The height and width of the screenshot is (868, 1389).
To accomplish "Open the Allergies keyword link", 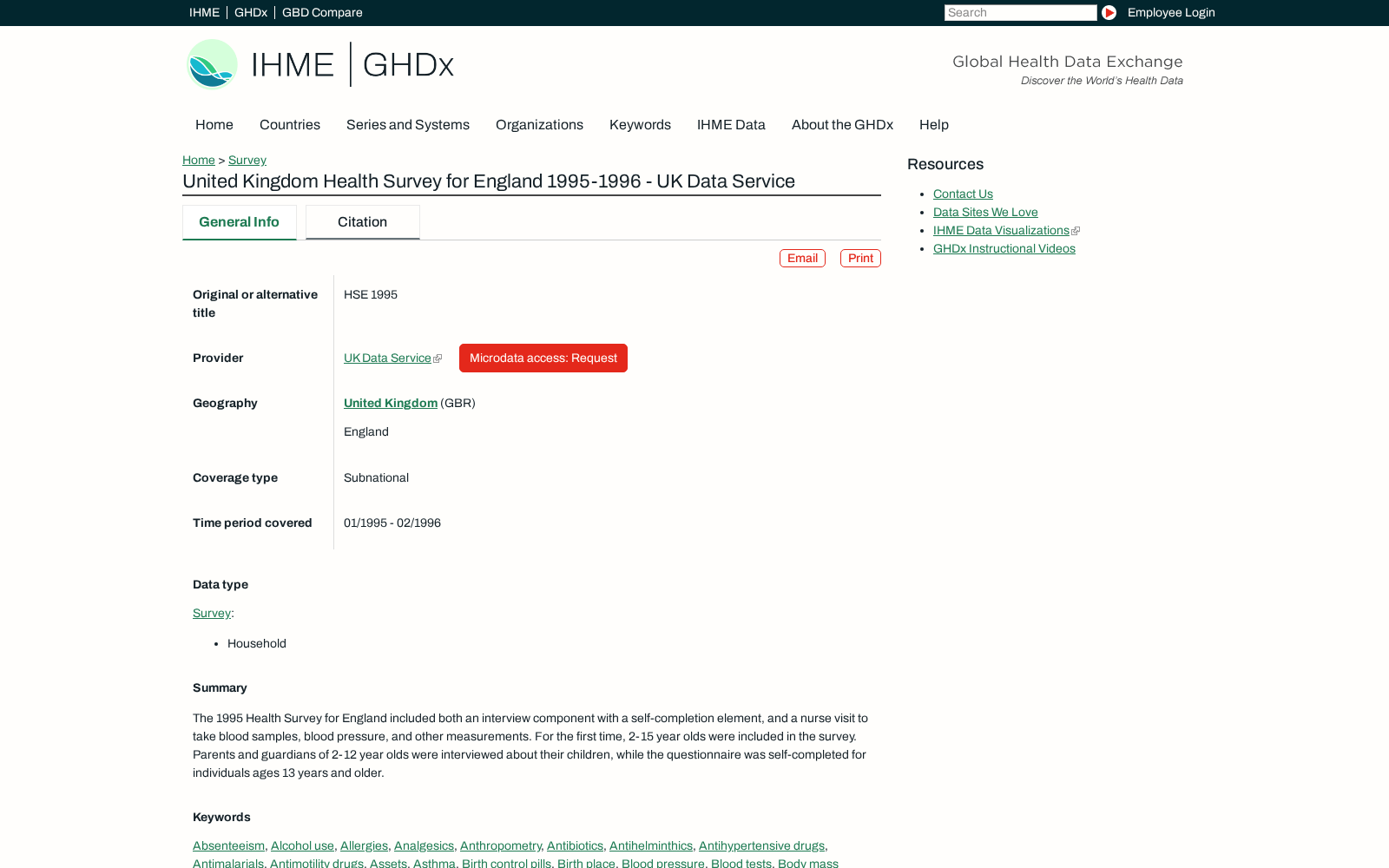I will point(364,845).
